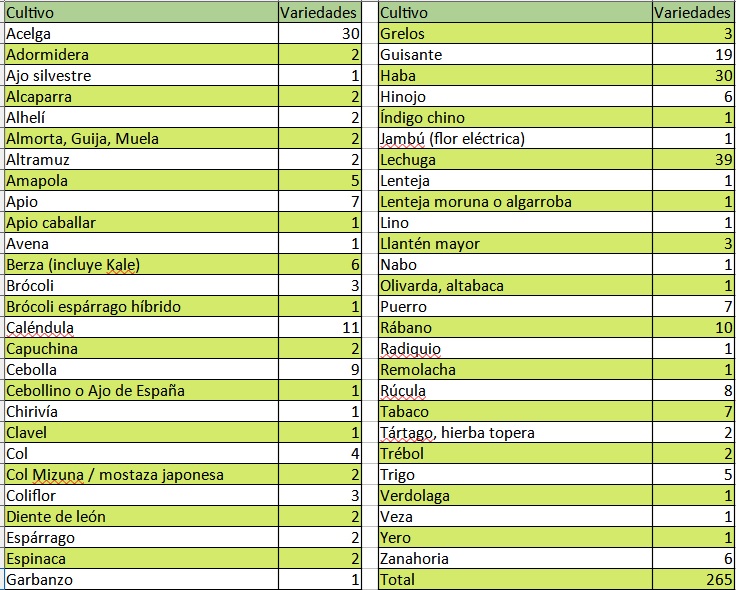The height and width of the screenshot is (590, 736).
Task: Select the Garbanzo cell
Action: coord(142,580)
